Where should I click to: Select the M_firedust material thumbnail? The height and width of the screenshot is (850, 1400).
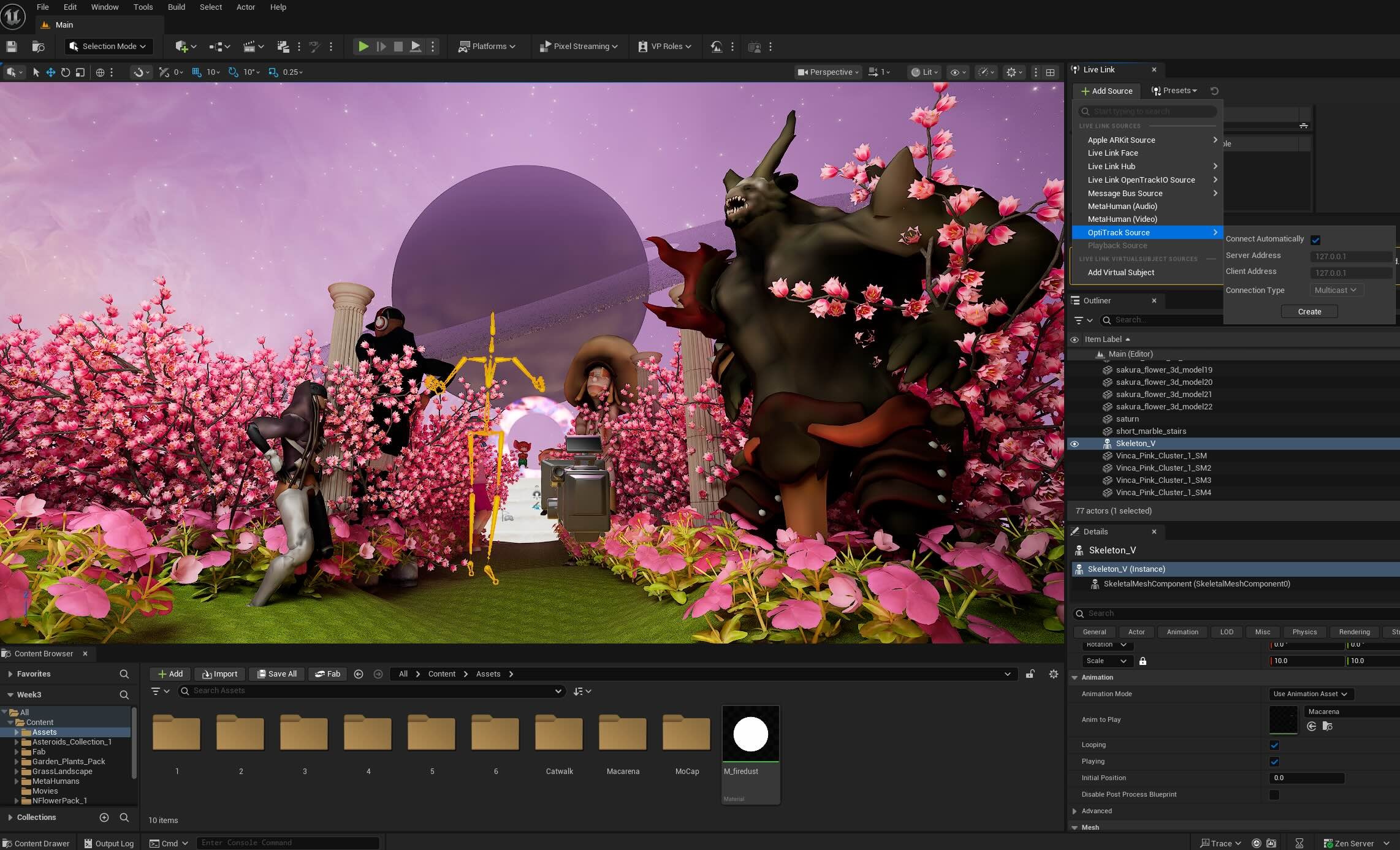[750, 734]
